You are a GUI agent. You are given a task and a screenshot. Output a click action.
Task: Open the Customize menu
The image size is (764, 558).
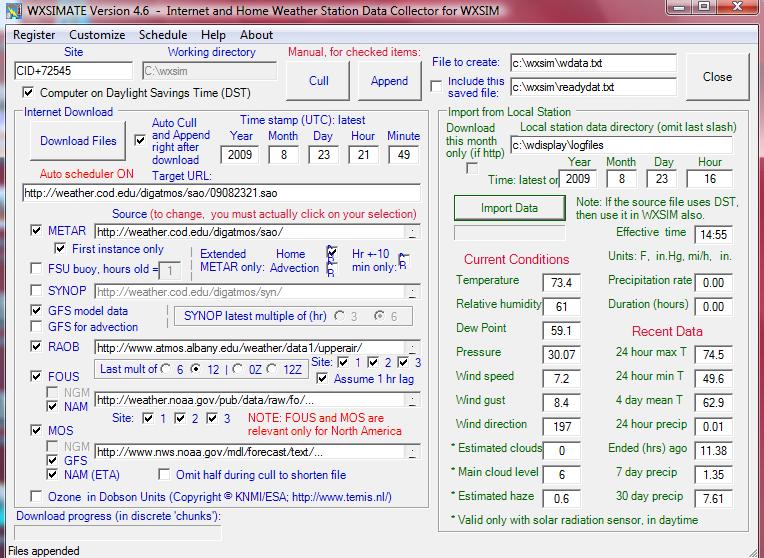(x=97, y=35)
